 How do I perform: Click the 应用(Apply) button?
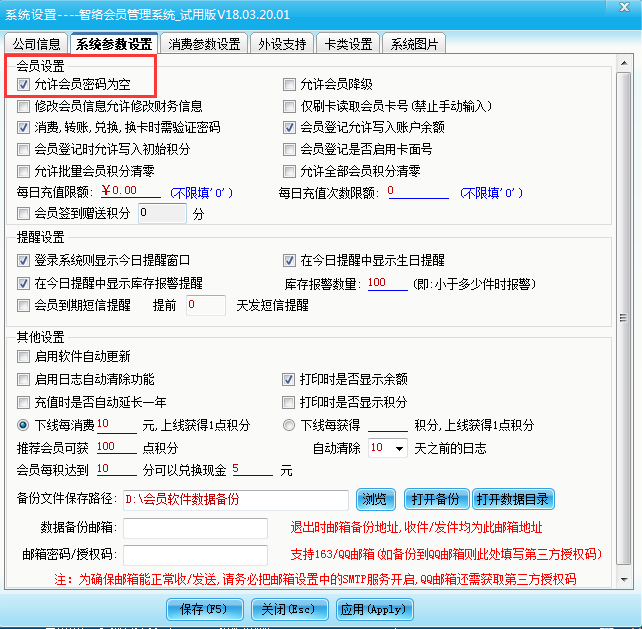pos(374,609)
